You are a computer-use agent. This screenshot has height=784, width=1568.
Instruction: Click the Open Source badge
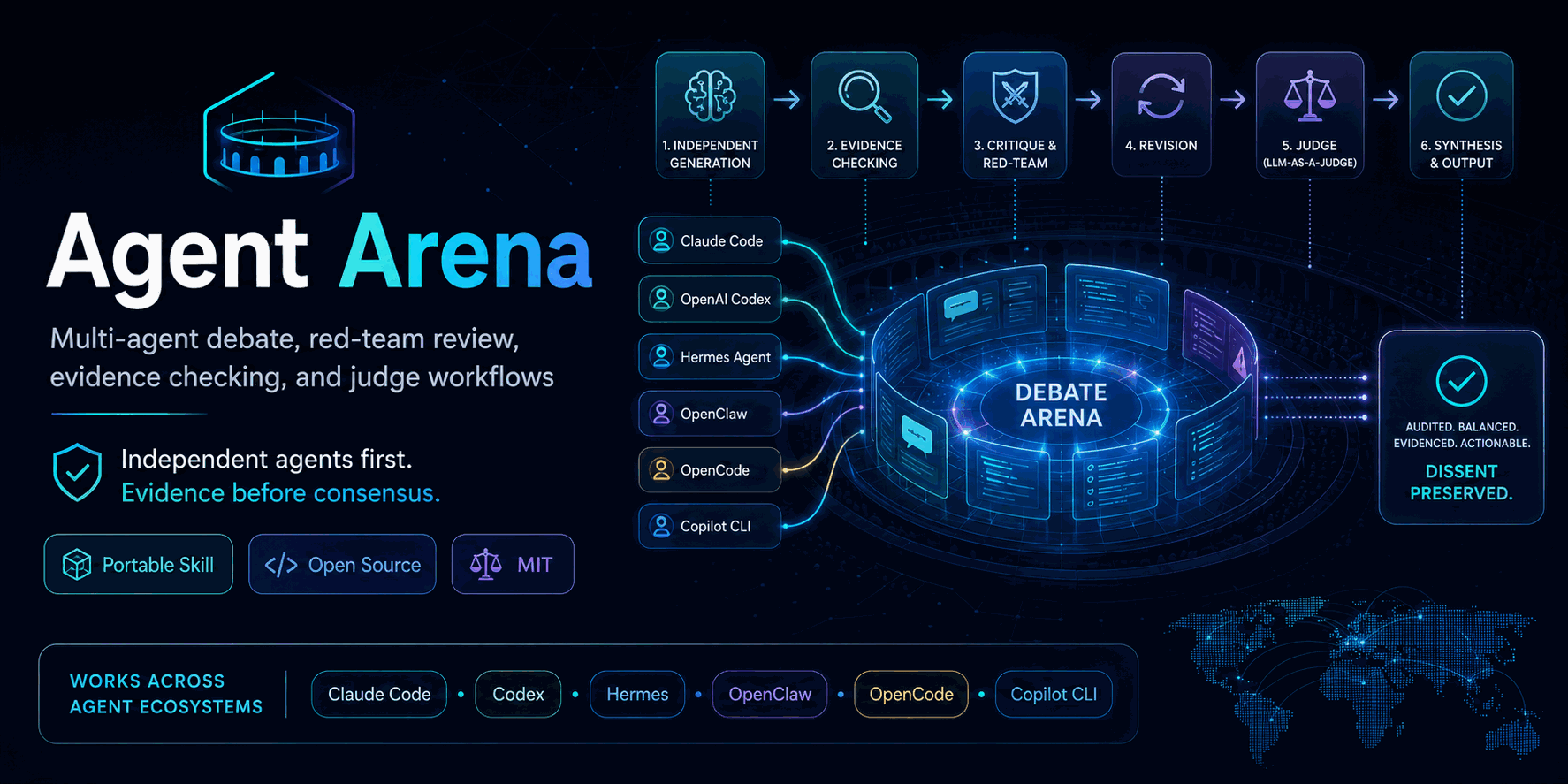342,564
